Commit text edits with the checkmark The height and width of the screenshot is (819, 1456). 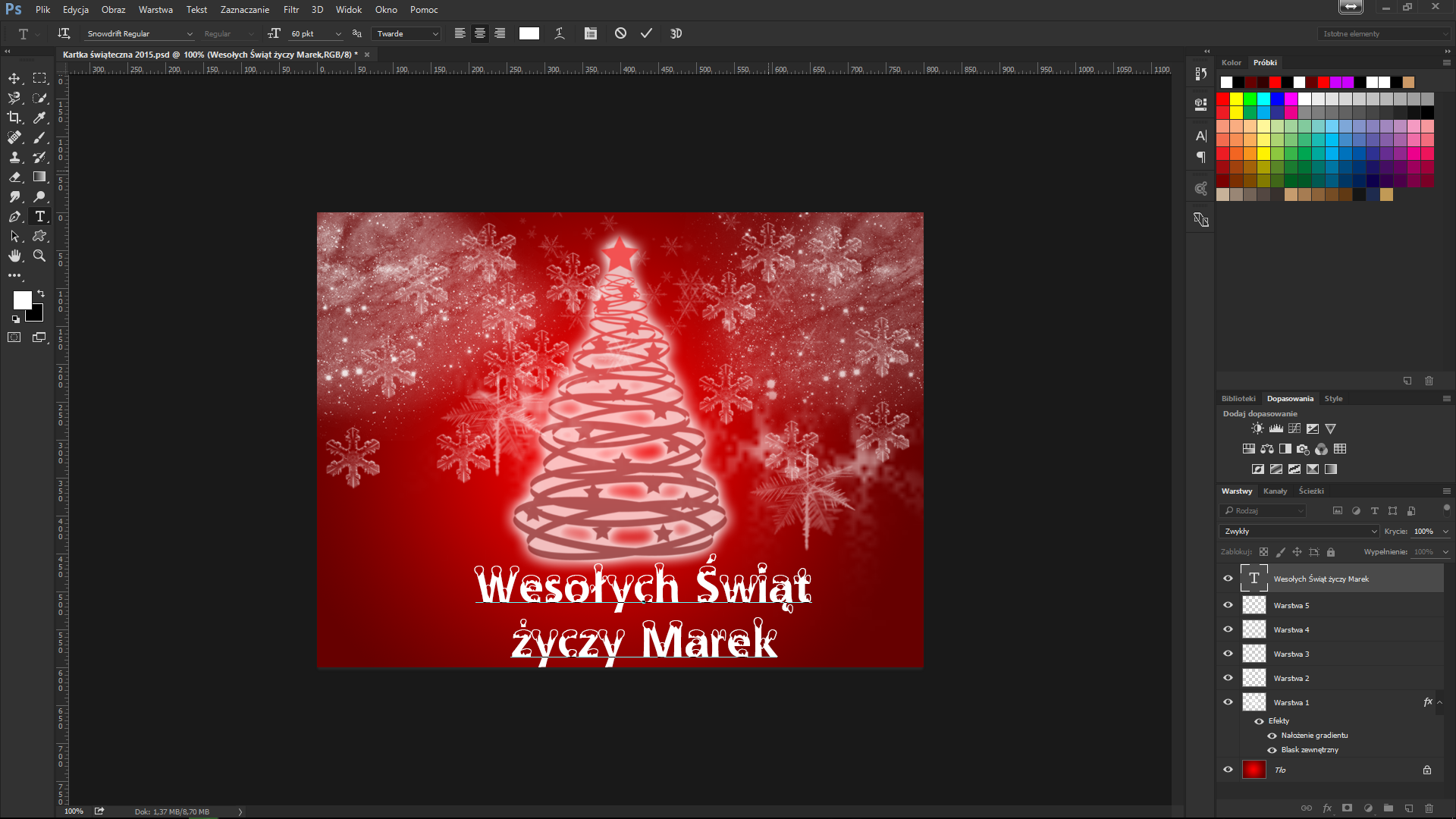tap(646, 33)
